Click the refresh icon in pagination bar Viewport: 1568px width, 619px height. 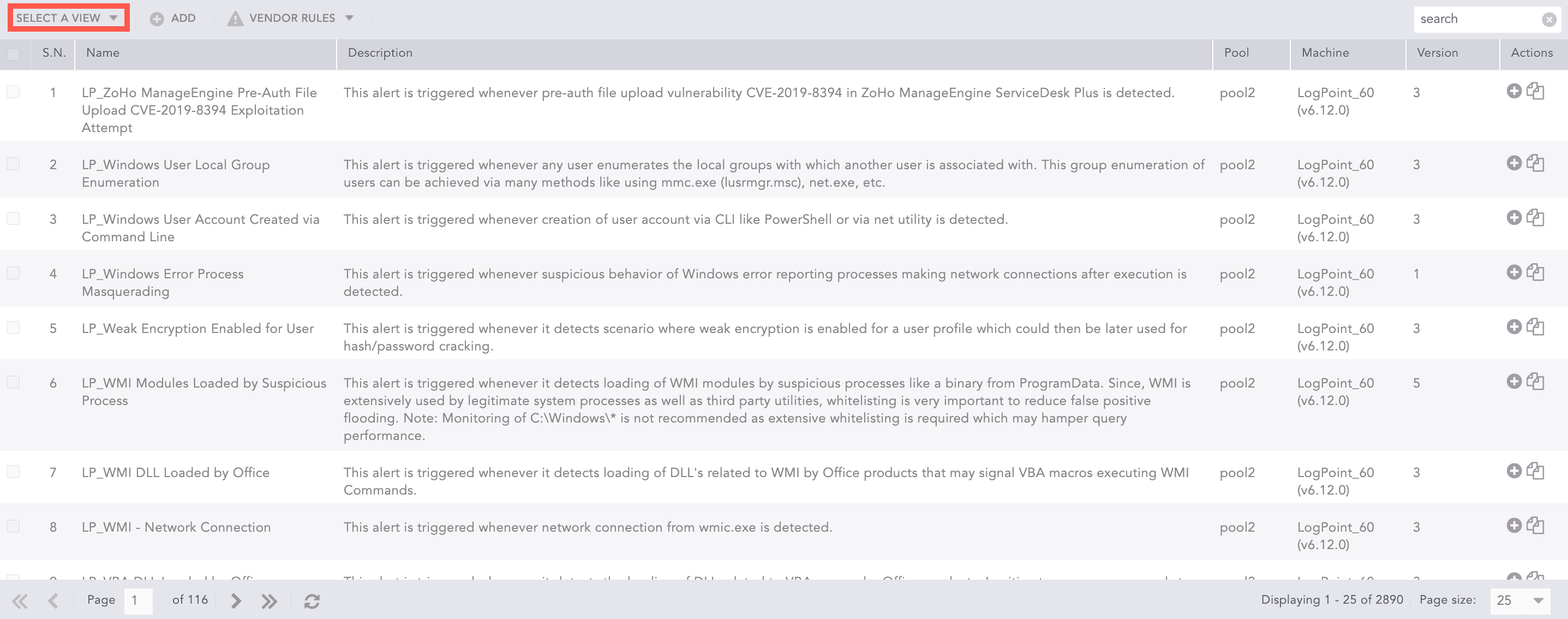tap(312, 602)
